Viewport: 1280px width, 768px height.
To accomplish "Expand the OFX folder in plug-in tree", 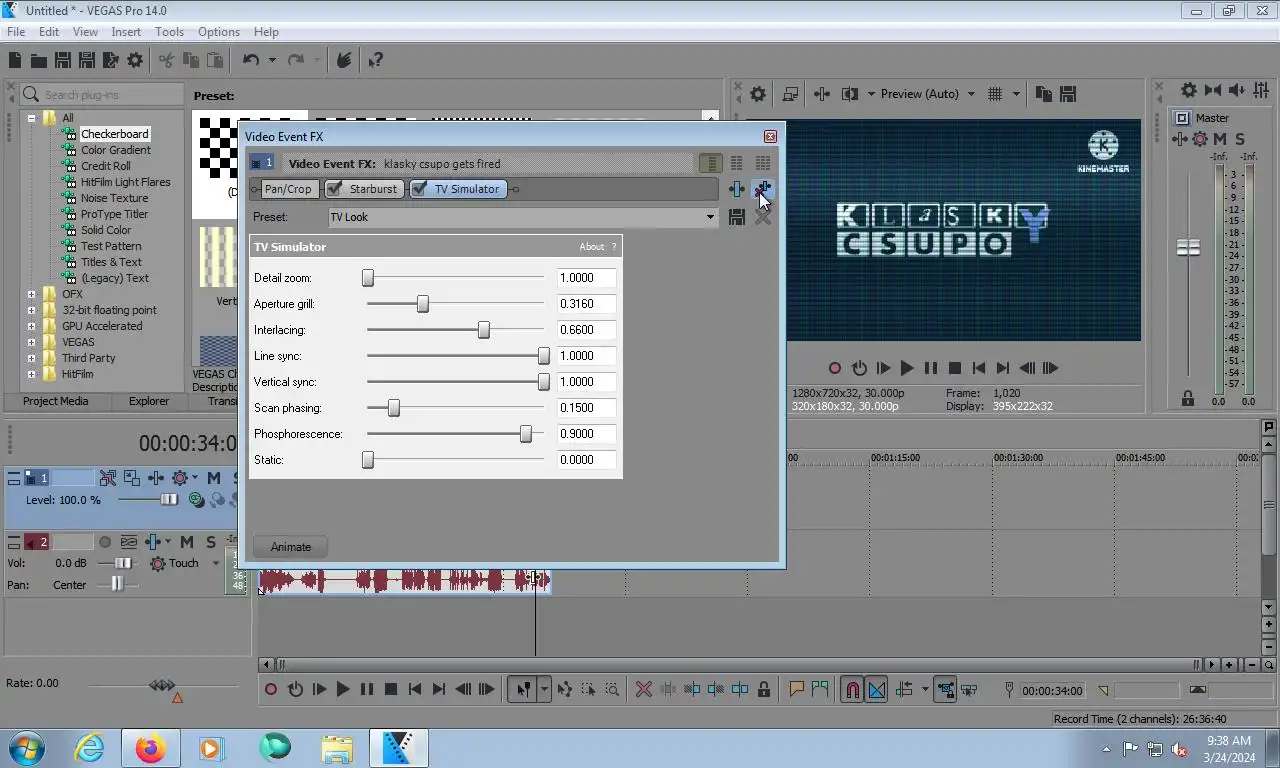I will pos(31,294).
